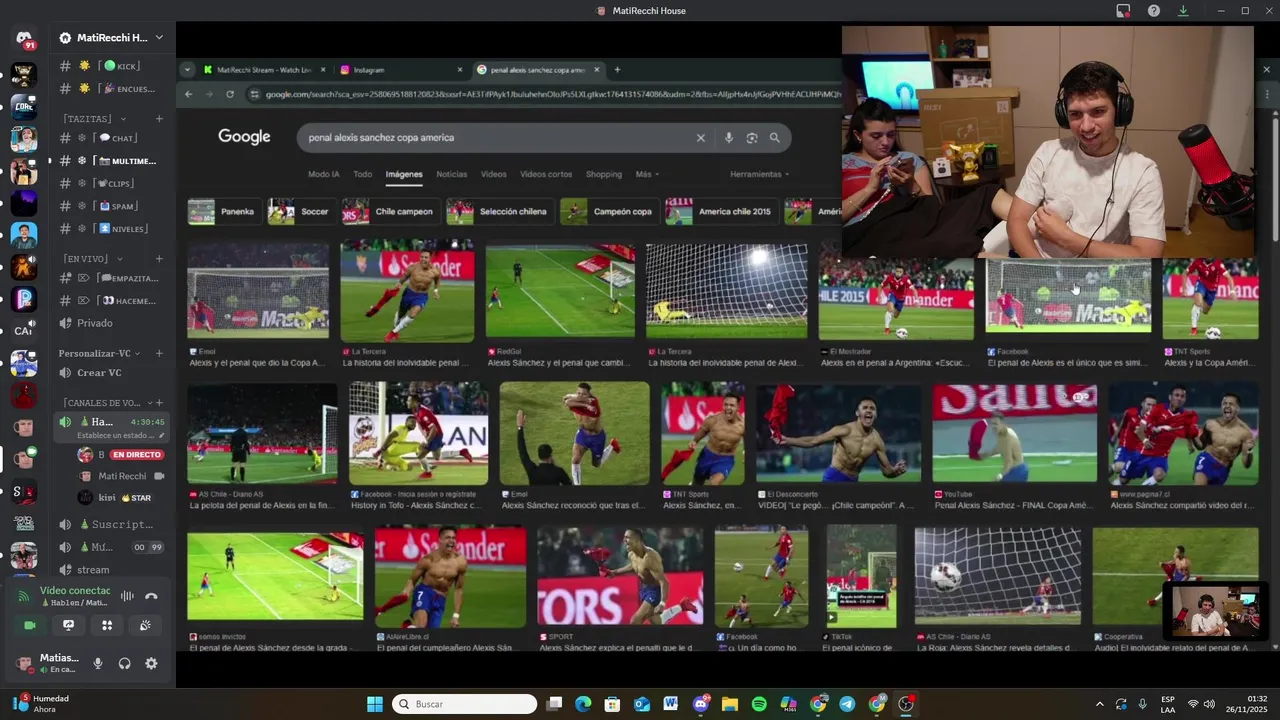Switch to Noticias search tab
The width and height of the screenshot is (1280, 720).
(451, 174)
